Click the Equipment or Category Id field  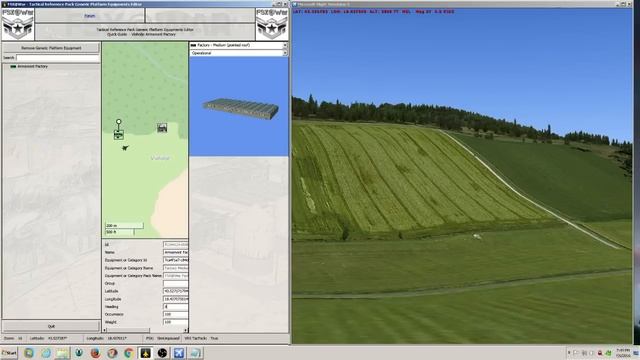pyautogui.click(x=176, y=260)
